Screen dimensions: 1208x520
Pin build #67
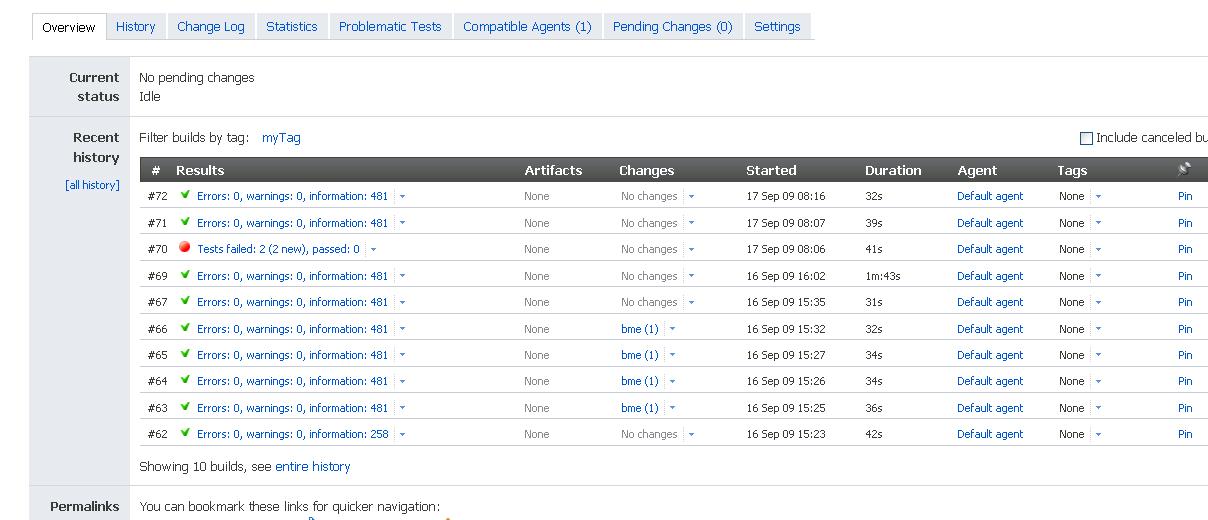(1185, 302)
